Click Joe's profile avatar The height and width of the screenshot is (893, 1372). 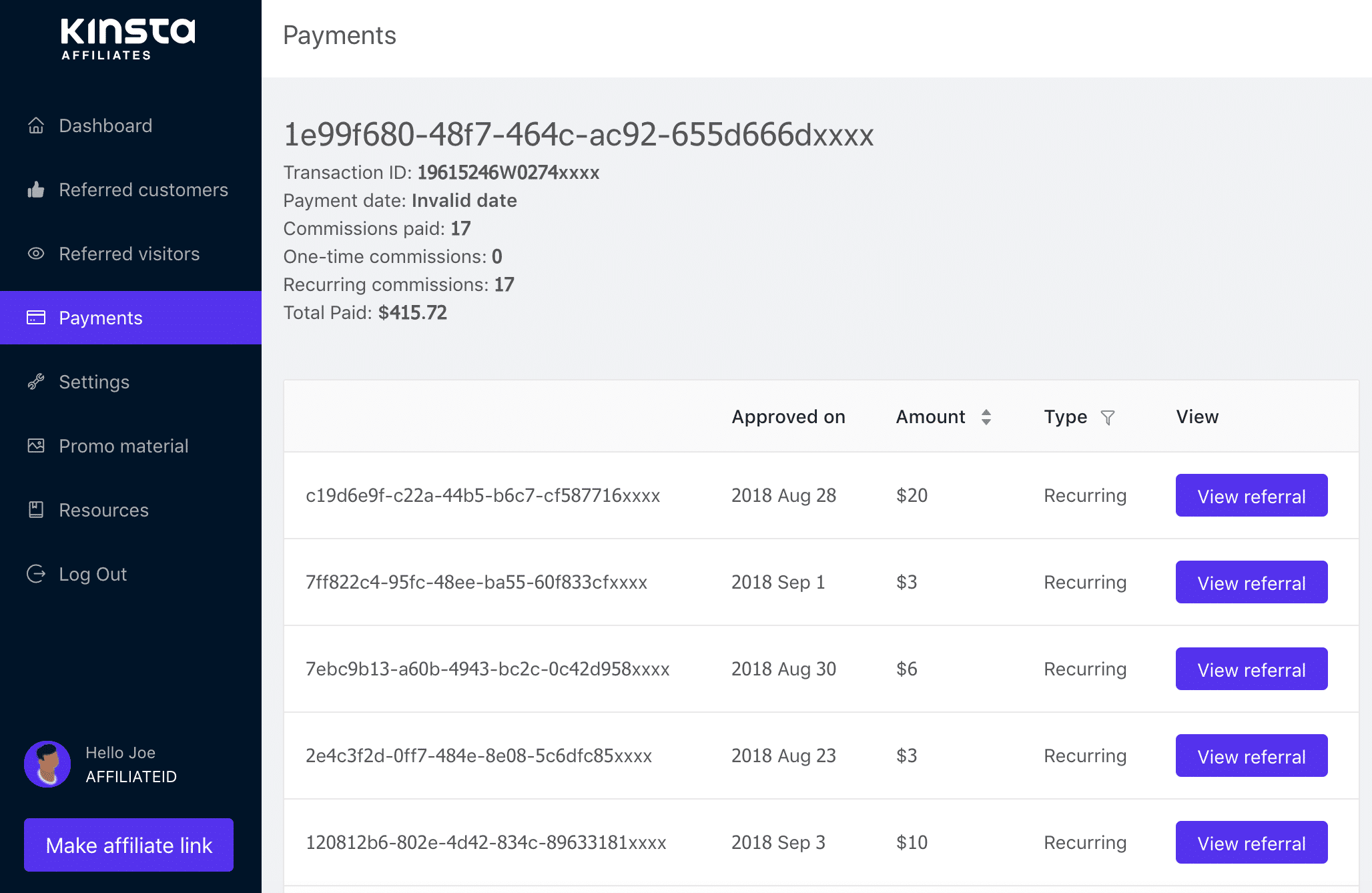pyautogui.click(x=47, y=764)
